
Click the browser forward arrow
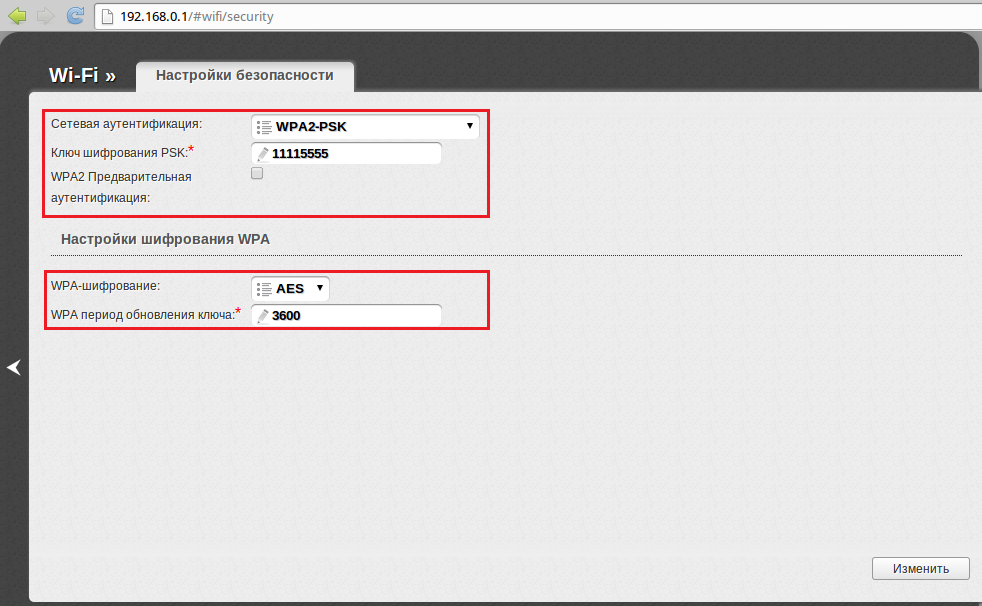coord(45,15)
